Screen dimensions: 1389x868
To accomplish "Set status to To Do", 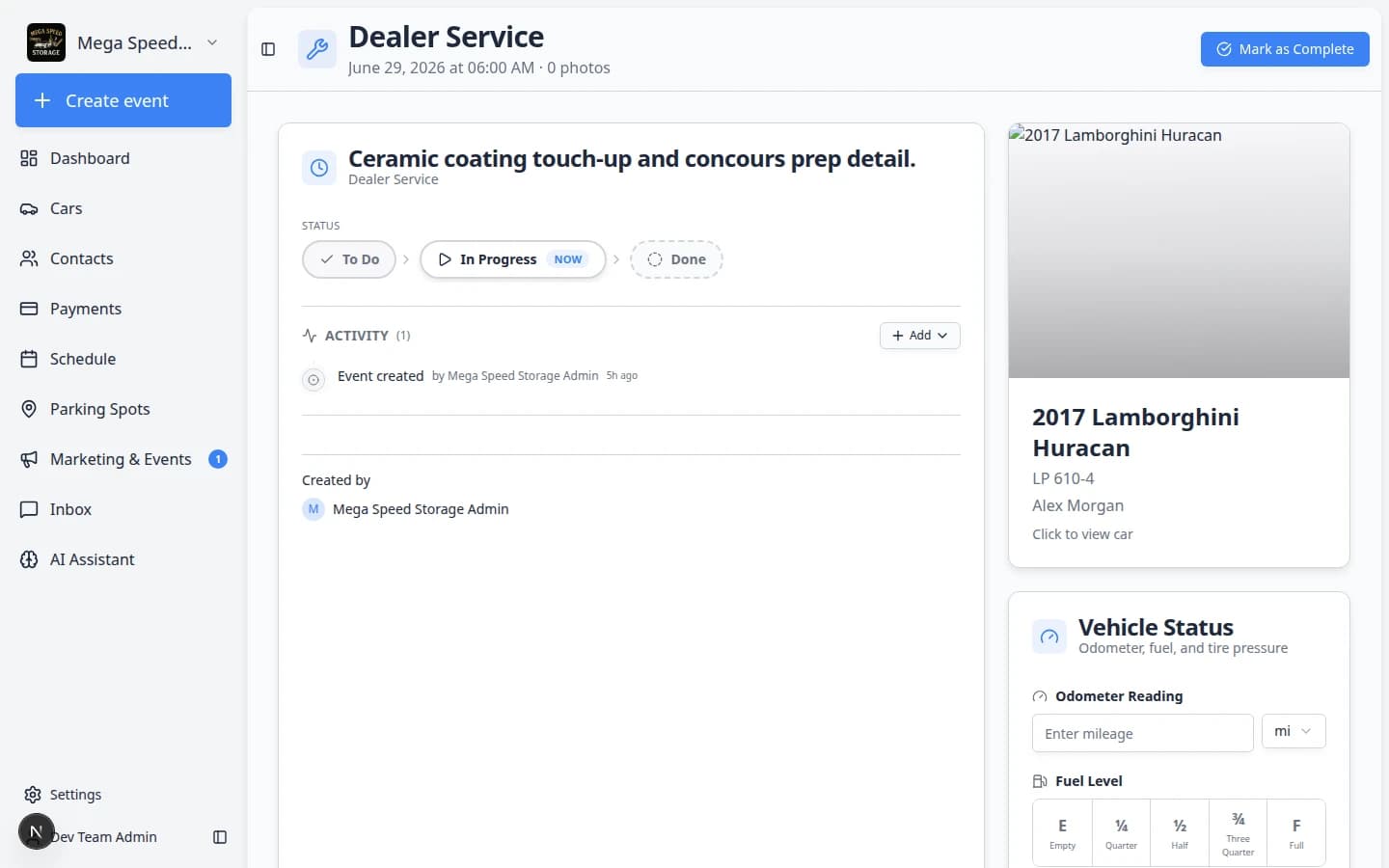I will 349,259.
